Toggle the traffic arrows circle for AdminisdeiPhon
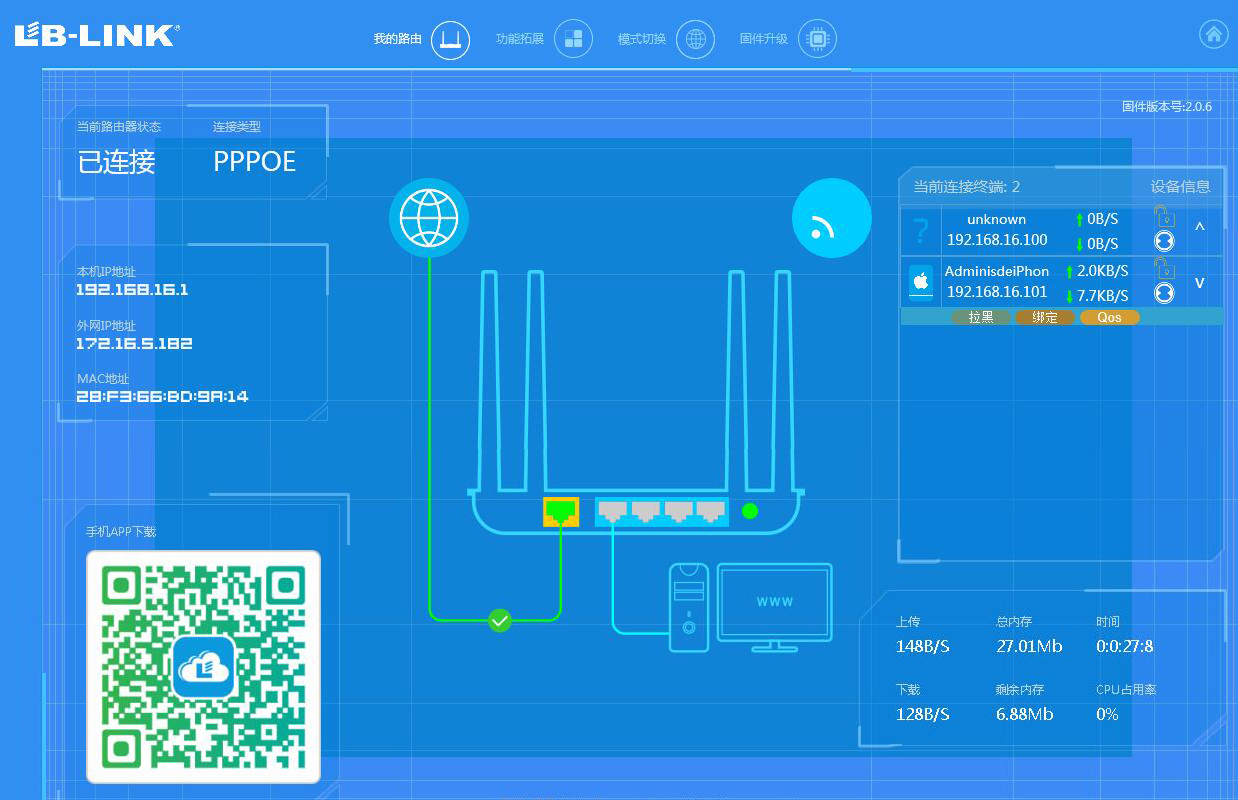Viewport: 1238px width, 800px height. (x=1163, y=294)
